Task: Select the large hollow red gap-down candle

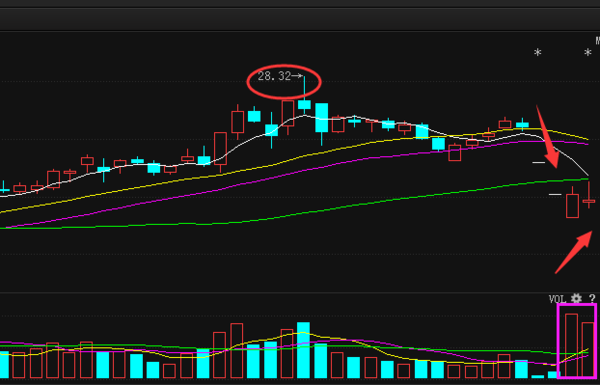Action: tap(572, 202)
